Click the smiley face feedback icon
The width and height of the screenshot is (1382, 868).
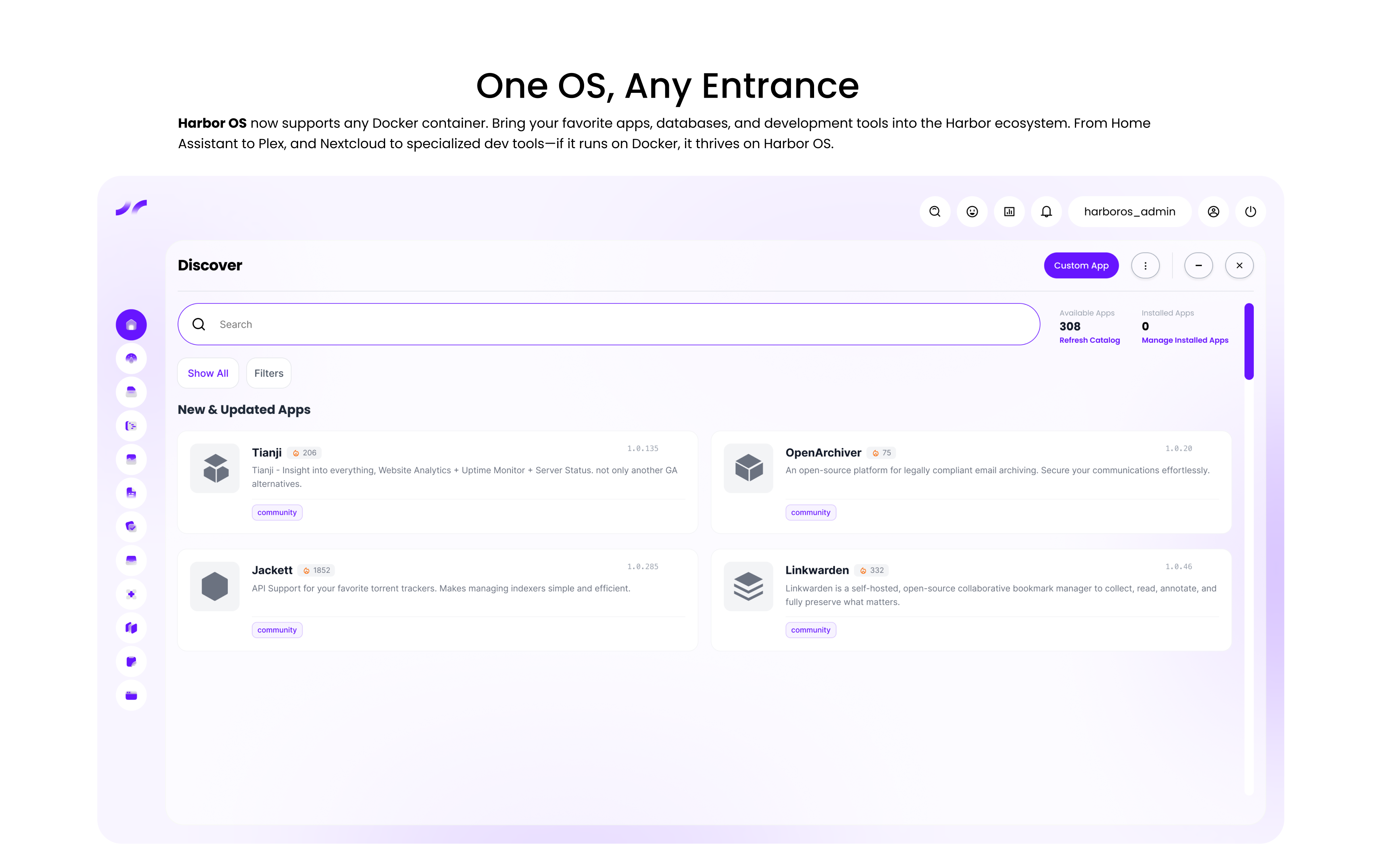click(x=972, y=212)
